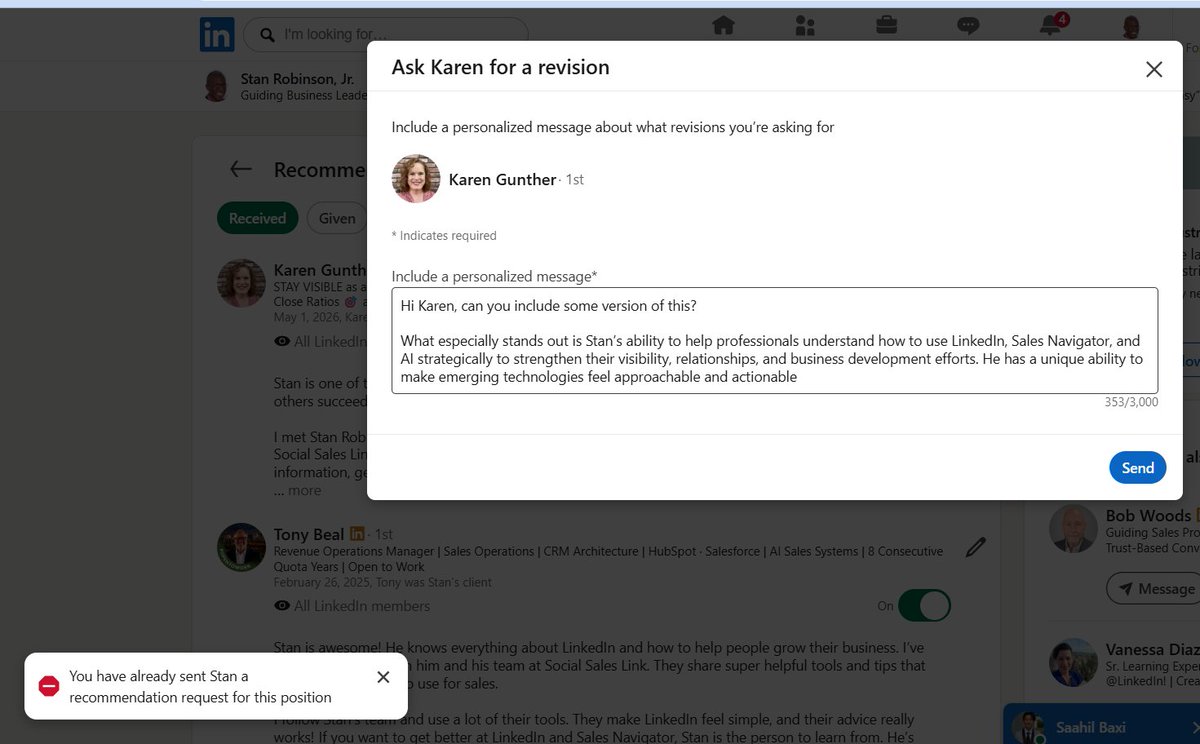Click the 353/3,000 character counter
The width and height of the screenshot is (1200, 744).
(1131, 402)
